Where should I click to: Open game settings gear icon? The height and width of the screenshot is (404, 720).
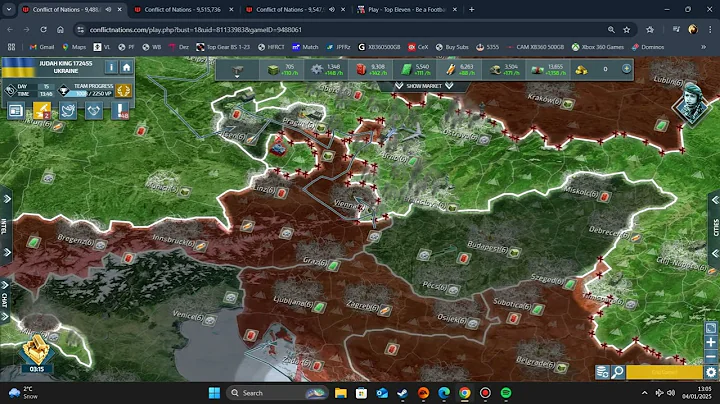pos(711,372)
